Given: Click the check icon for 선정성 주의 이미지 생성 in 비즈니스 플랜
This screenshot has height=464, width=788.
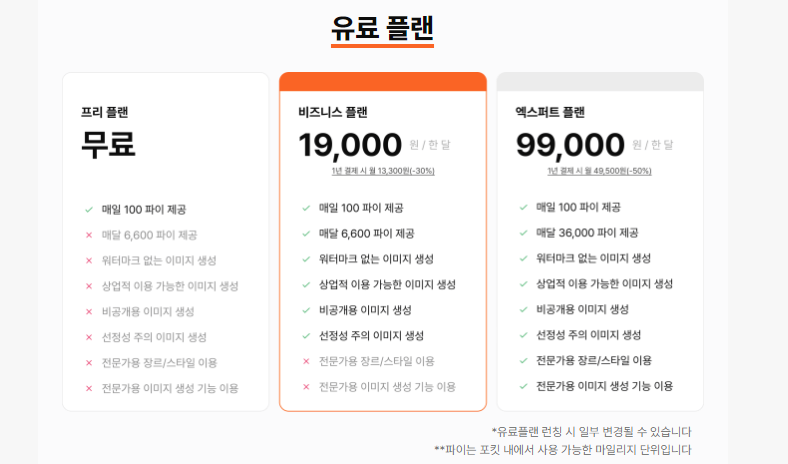Looking at the screenshot, I should coord(306,335).
